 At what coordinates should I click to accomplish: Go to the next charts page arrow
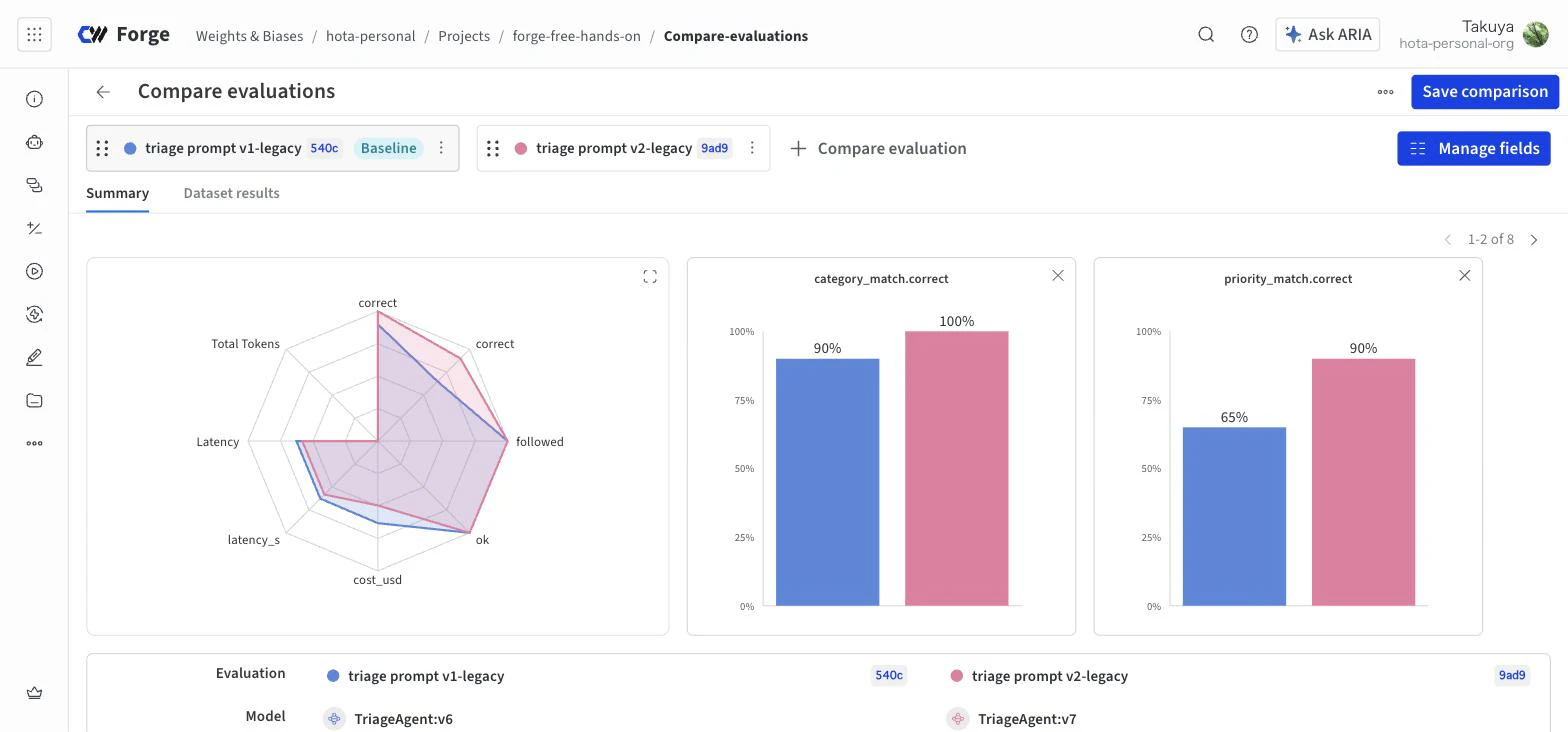pyautogui.click(x=1534, y=239)
